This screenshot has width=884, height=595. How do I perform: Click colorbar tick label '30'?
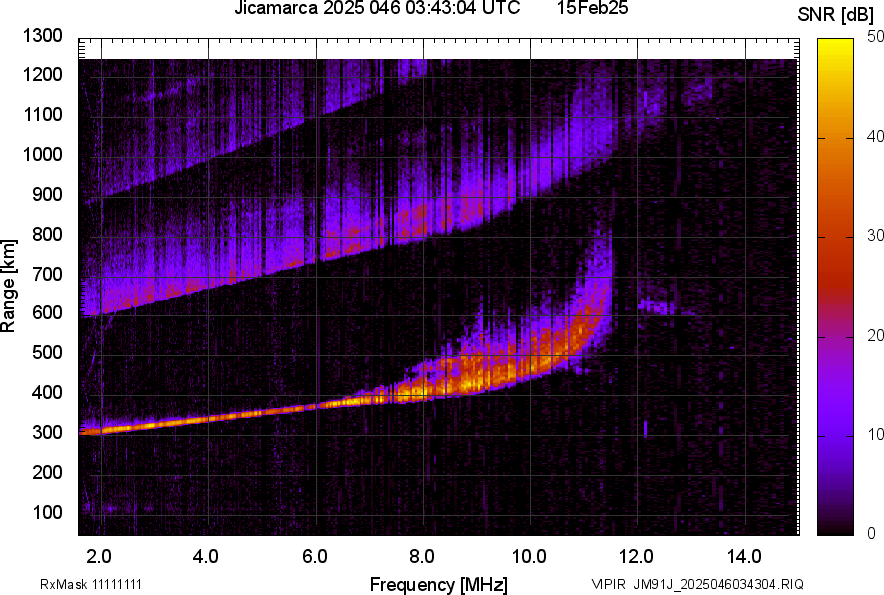click(x=876, y=236)
